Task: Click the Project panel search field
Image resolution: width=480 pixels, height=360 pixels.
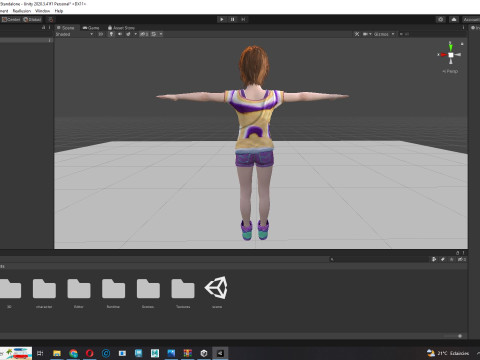Action: pos(378,259)
